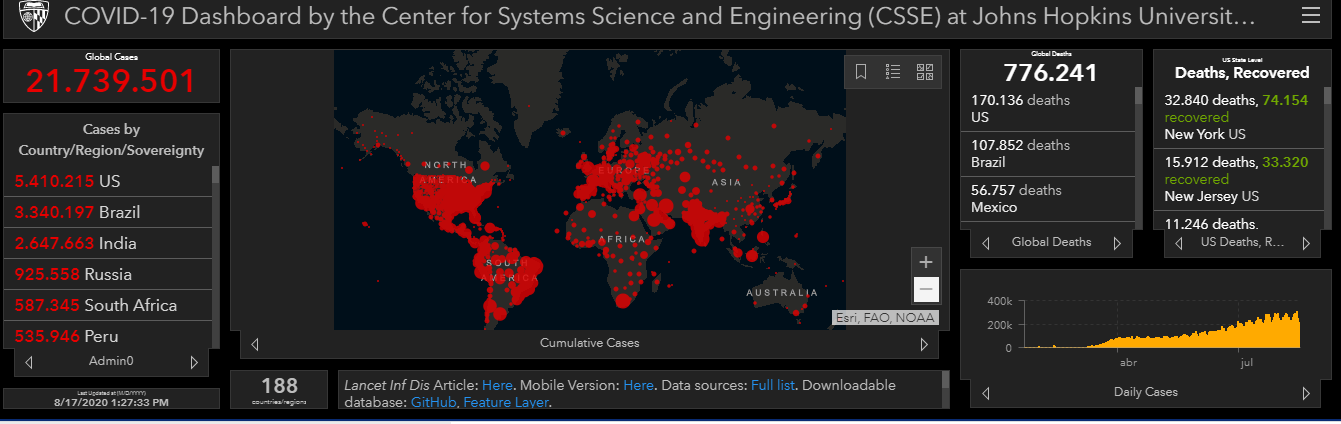
Task: Zoom in on the map
Action: (x=926, y=262)
